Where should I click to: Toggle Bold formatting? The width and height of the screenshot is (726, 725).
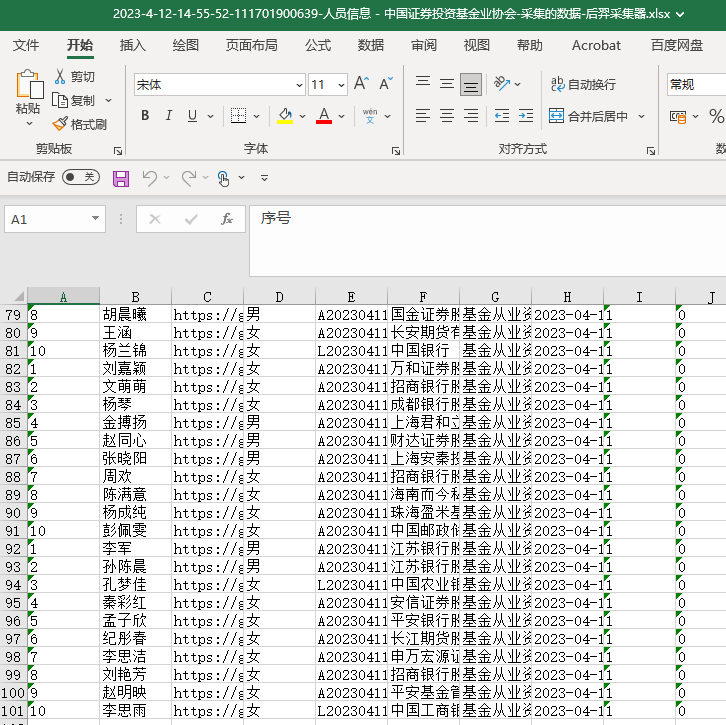tap(145, 116)
